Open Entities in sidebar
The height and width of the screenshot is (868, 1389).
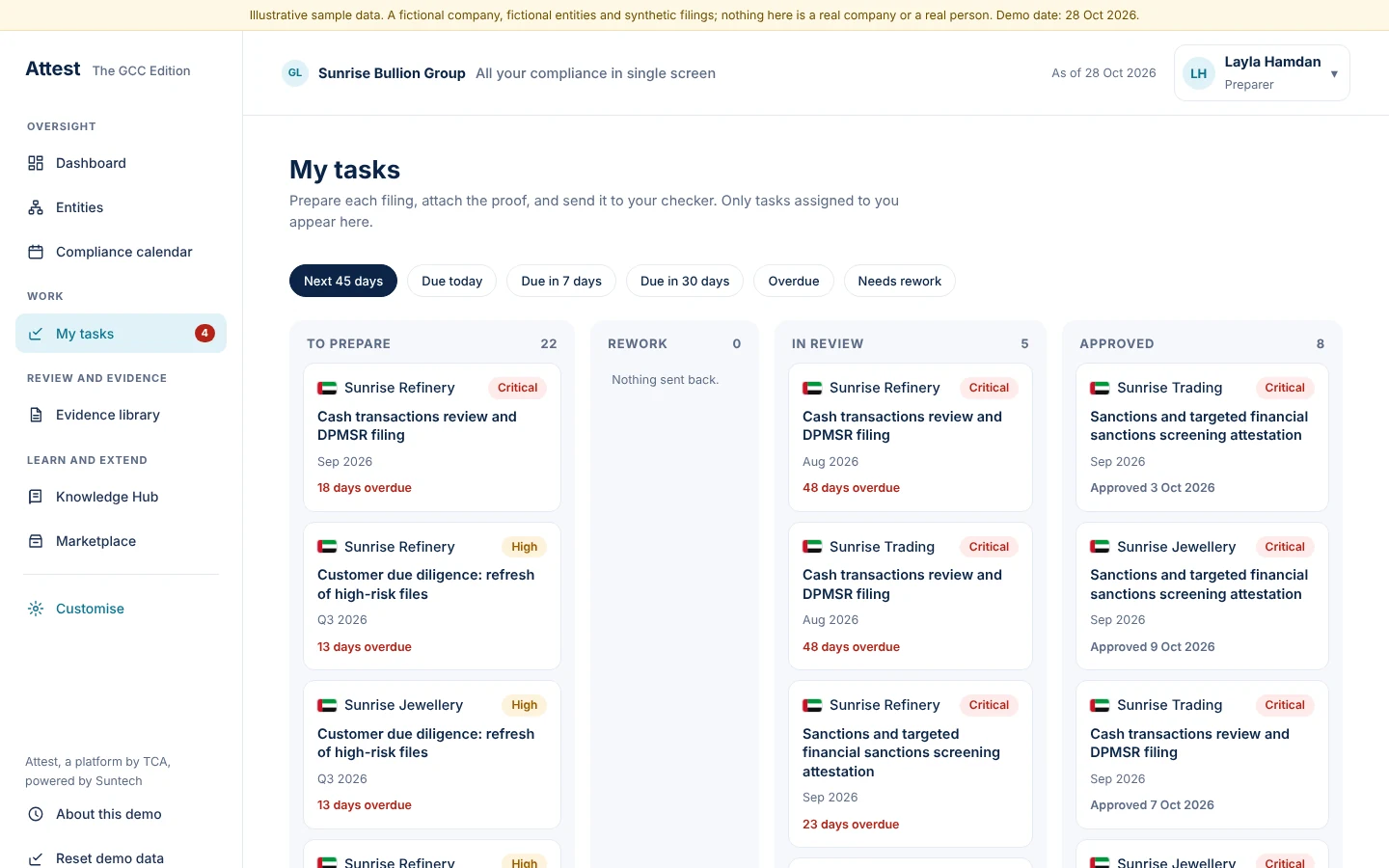(x=121, y=207)
